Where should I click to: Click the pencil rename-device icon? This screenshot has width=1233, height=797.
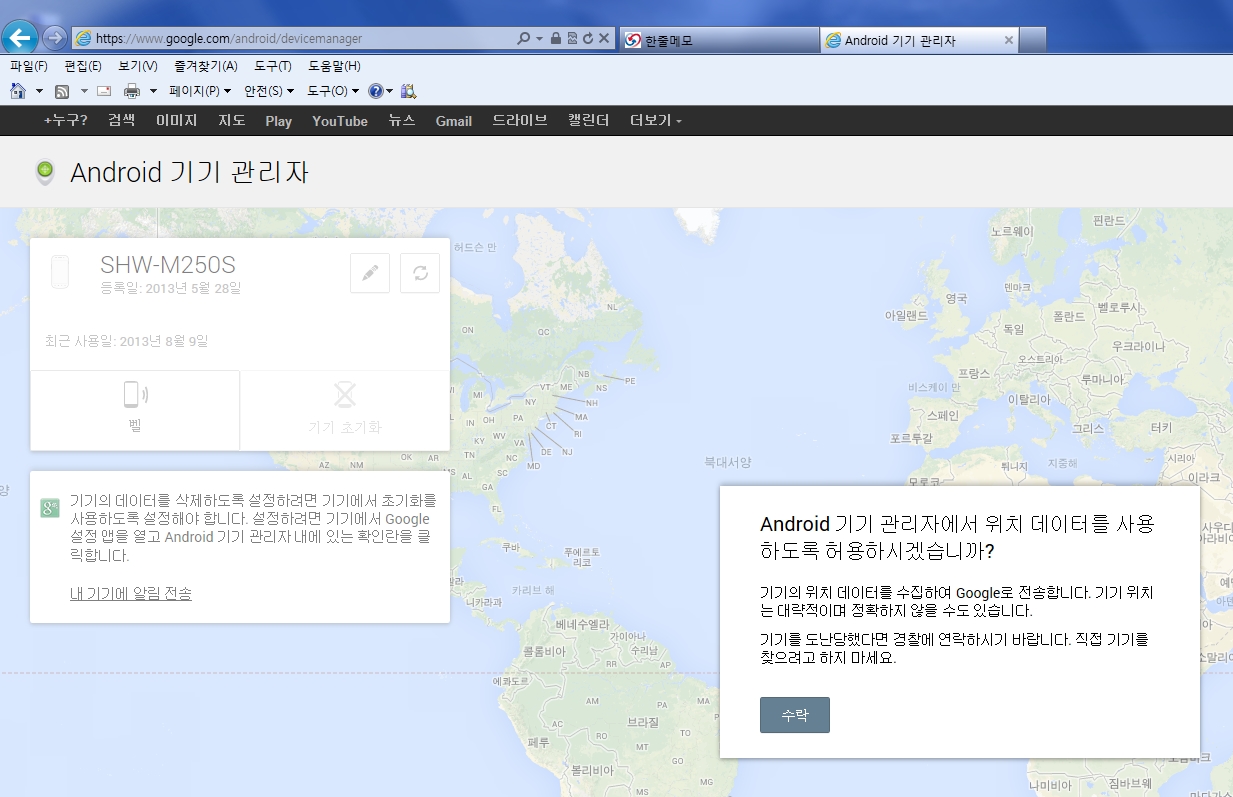(x=370, y=273)
